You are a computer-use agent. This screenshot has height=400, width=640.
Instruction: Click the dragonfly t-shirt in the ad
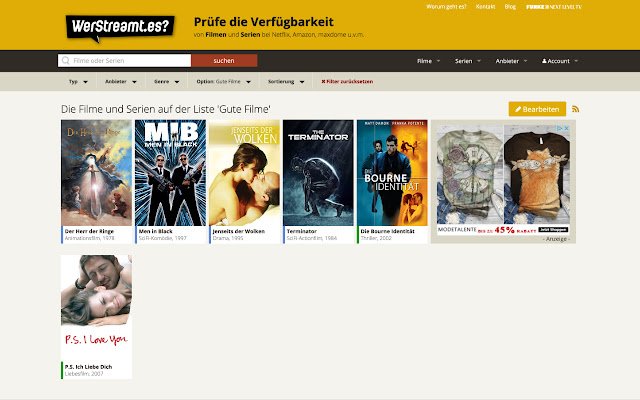click(x=470, y=174)
